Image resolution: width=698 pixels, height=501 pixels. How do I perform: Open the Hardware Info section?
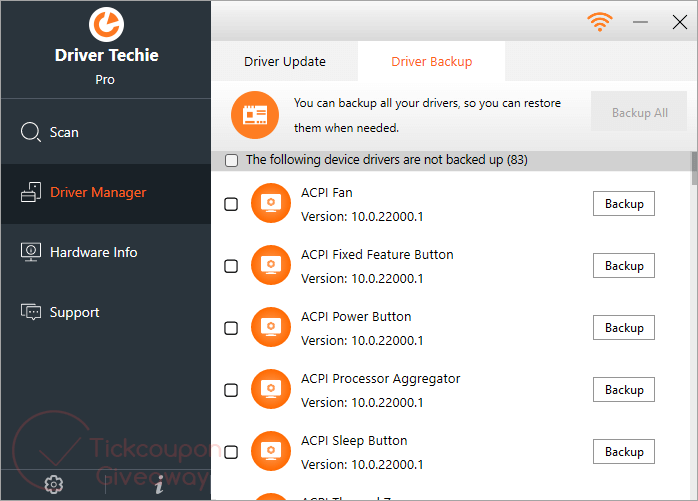coord(106,253)
